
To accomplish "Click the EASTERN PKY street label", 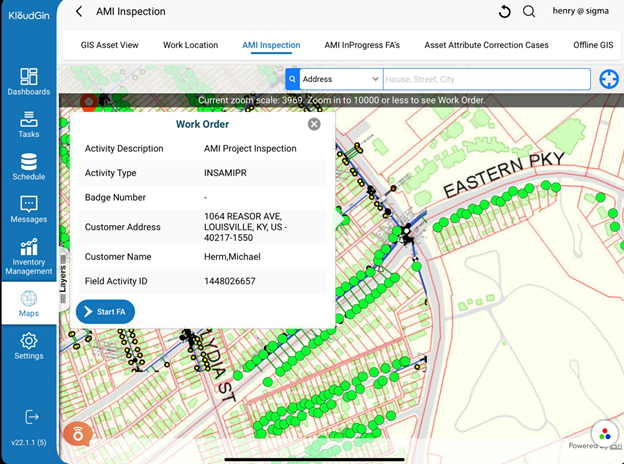I will [504, 174].
